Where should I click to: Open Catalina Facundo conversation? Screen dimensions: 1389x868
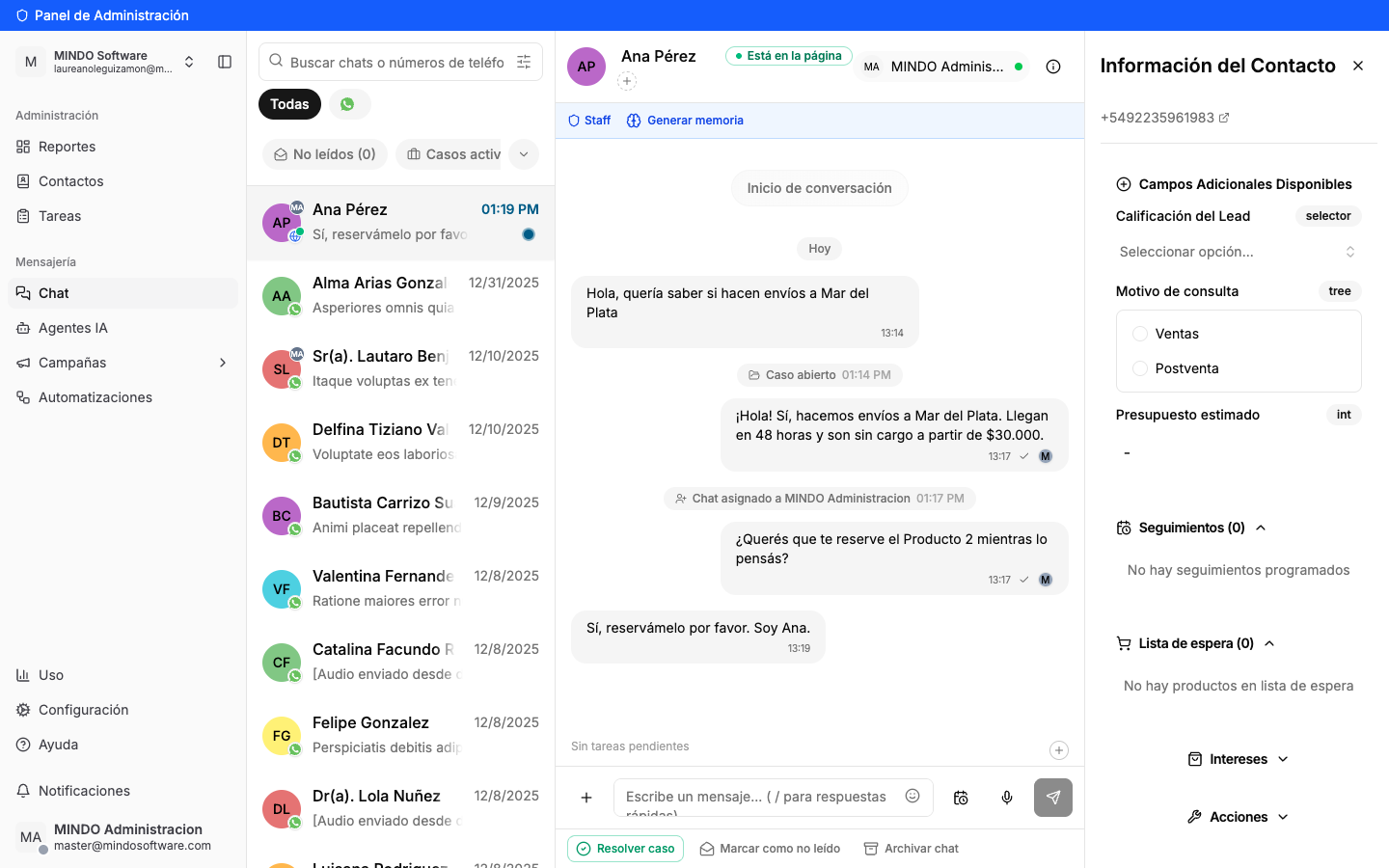[401, 663]
